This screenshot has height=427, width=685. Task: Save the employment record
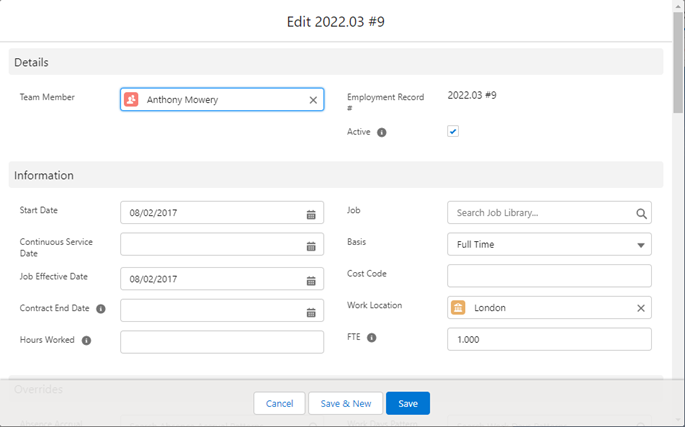[x=407, y=403]
